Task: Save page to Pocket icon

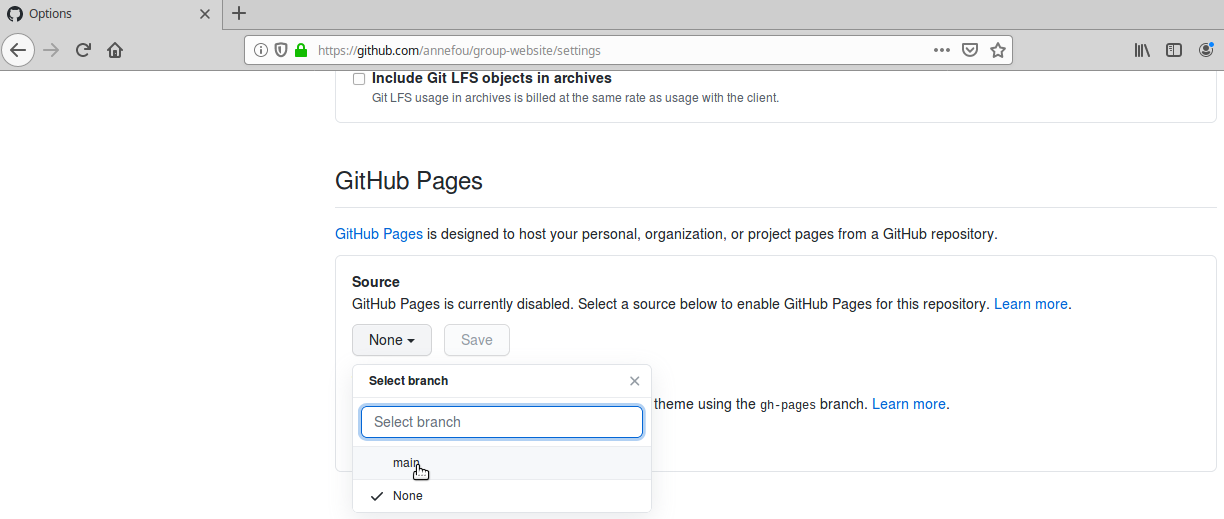Action: click(969, 50)
